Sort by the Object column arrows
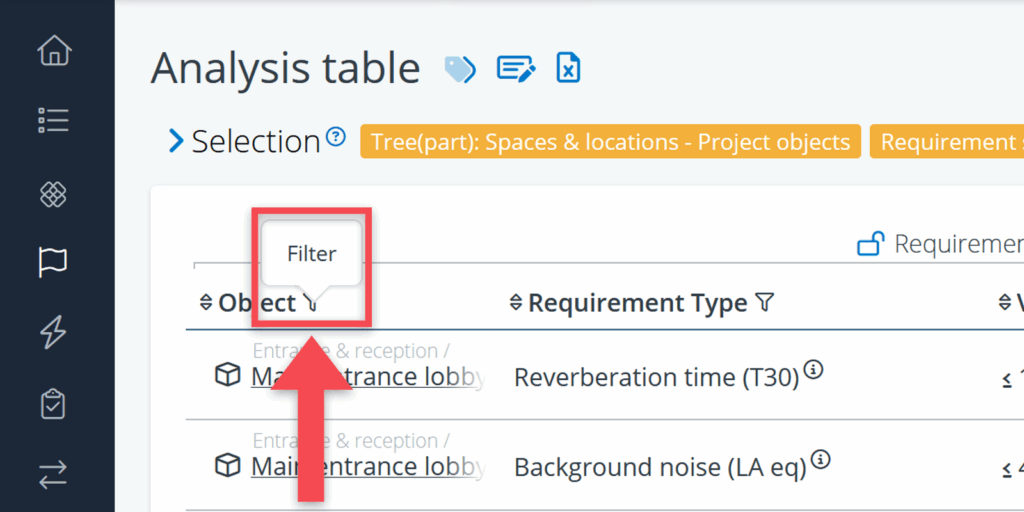1024x512 pixels. pyautogui.click(x=206, y=303)
